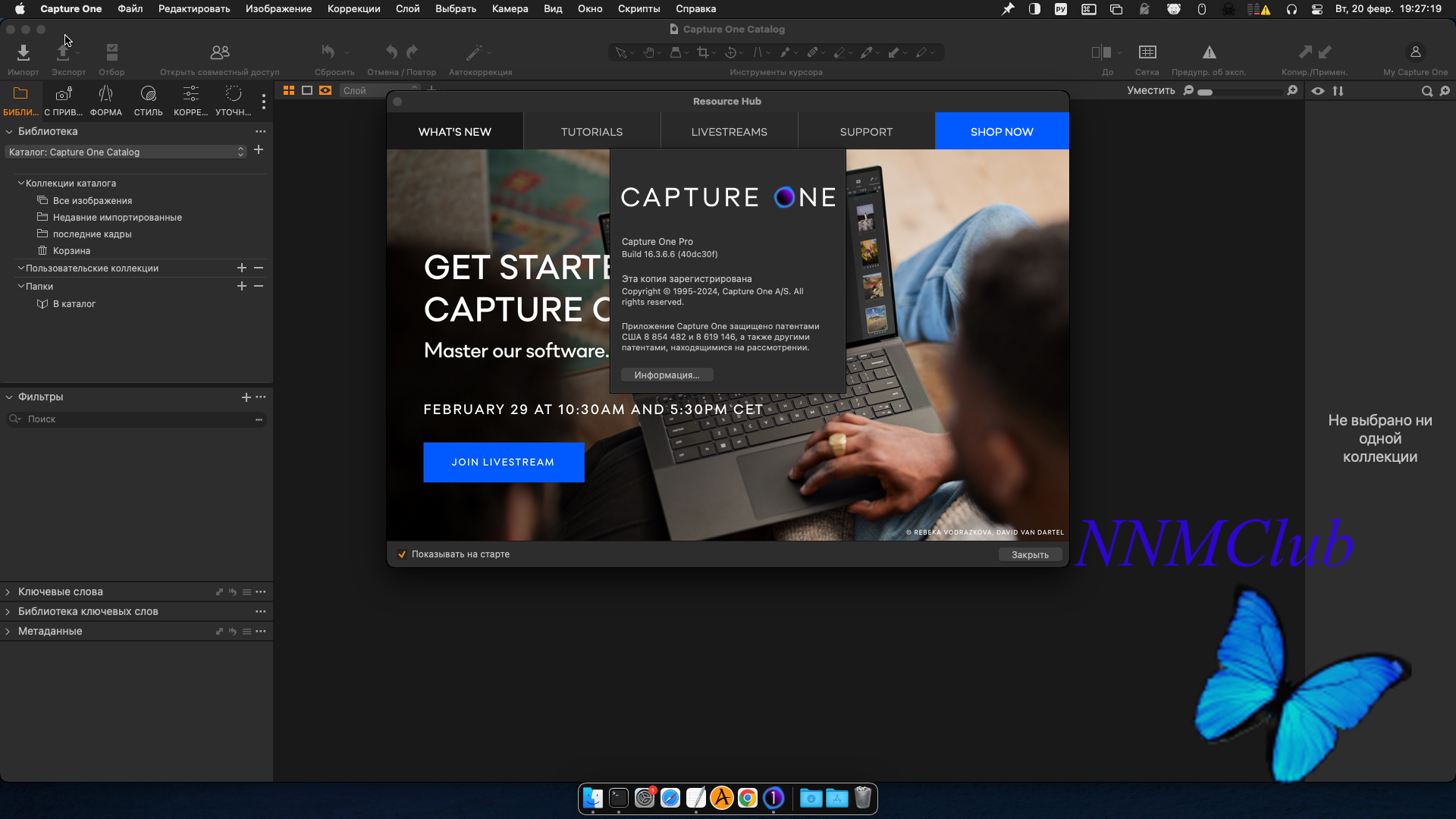Screen dimensions: 1456x819
Task: Expand the Ключевые слова panel
Action: coord(8,592)
